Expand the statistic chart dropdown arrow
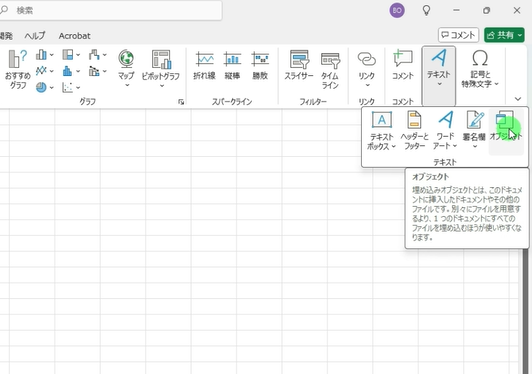This screenshot has width=532, height=374. 78,71
